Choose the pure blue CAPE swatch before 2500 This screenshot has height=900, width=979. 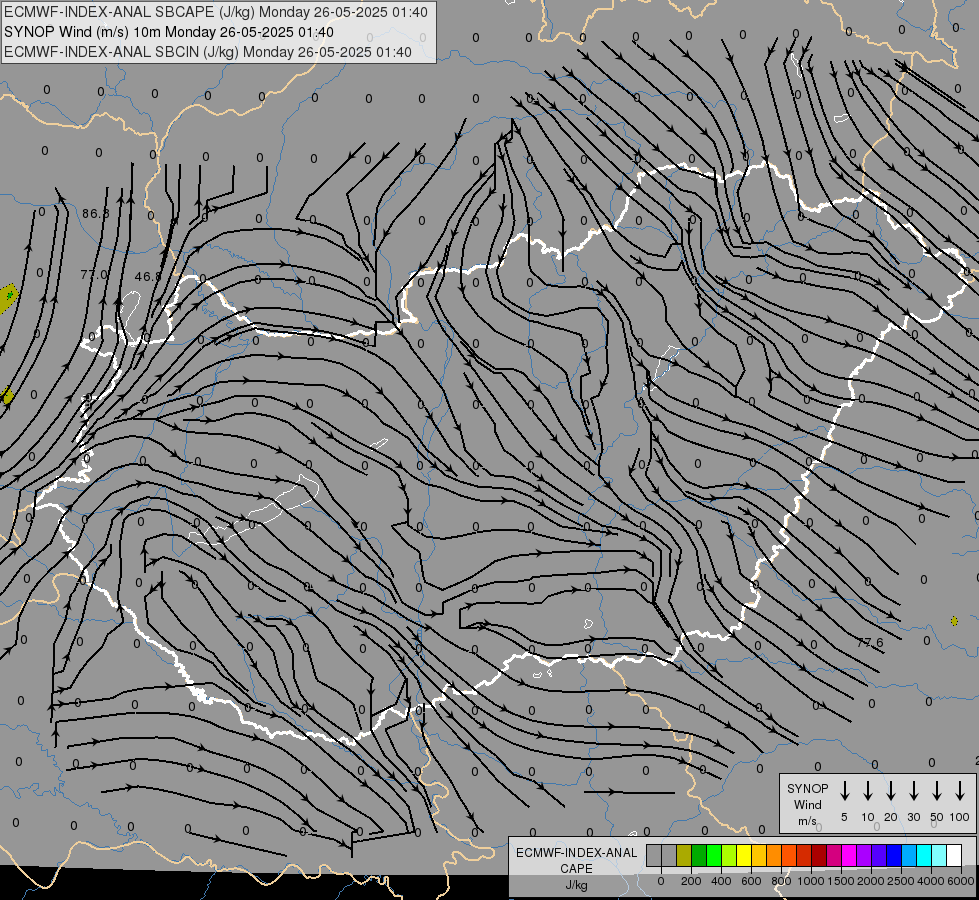(895, 856)
